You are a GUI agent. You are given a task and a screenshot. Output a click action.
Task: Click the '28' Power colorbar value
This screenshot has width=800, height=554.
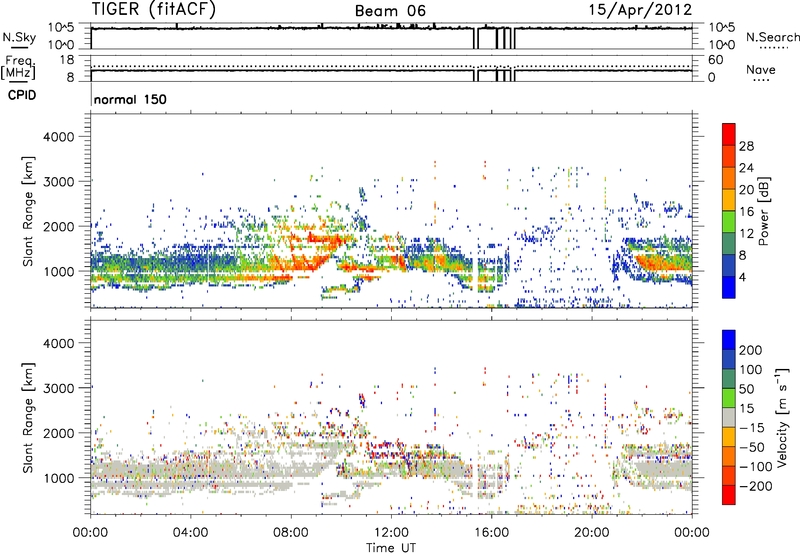point(746,146)
